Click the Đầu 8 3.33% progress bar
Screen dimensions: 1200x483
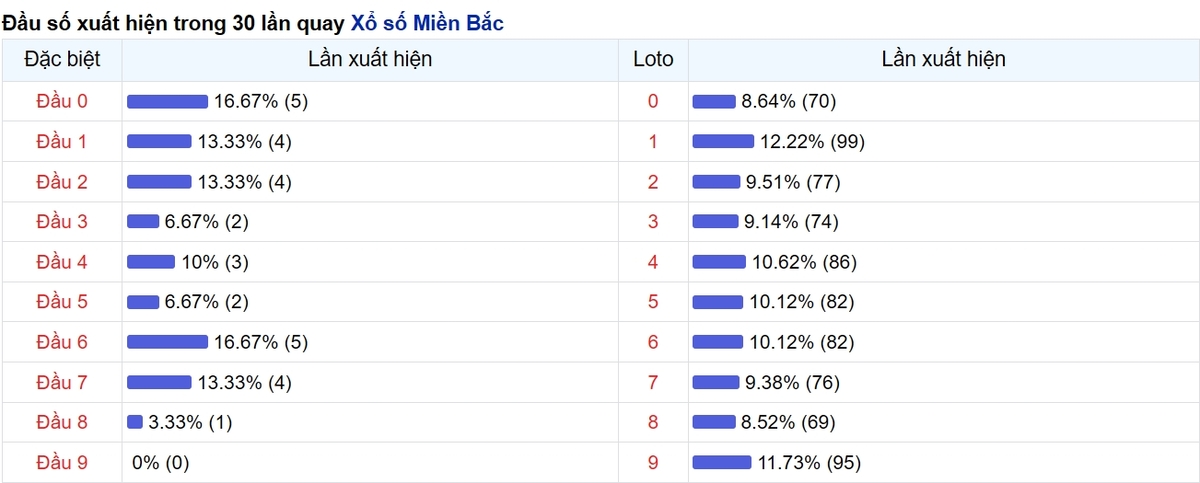(x=135, y=422)
